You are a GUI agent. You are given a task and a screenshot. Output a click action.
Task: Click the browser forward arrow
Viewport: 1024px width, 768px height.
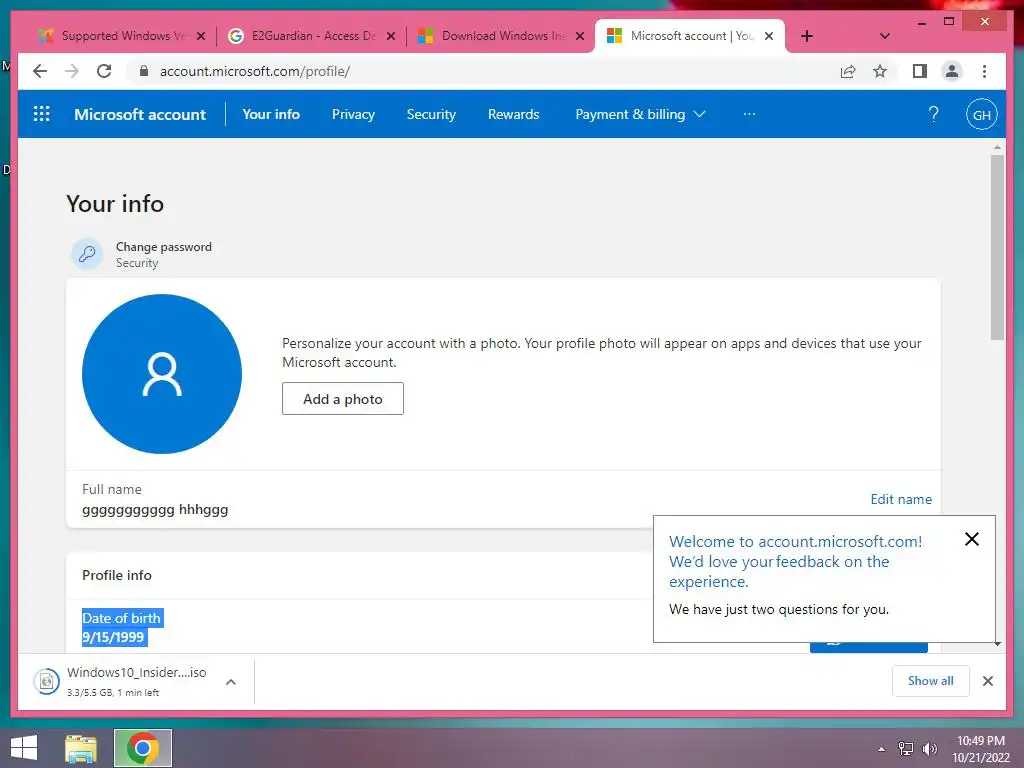coord(72,71)
